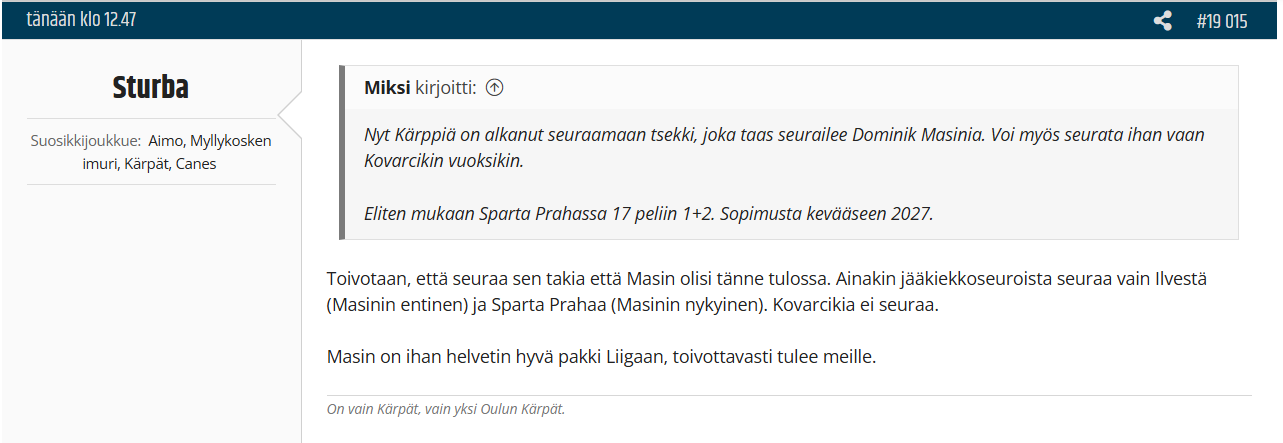Click the word kirjoitti: in quote header
This screenshot has width=1283, height=443.
[x=446, y=88]
